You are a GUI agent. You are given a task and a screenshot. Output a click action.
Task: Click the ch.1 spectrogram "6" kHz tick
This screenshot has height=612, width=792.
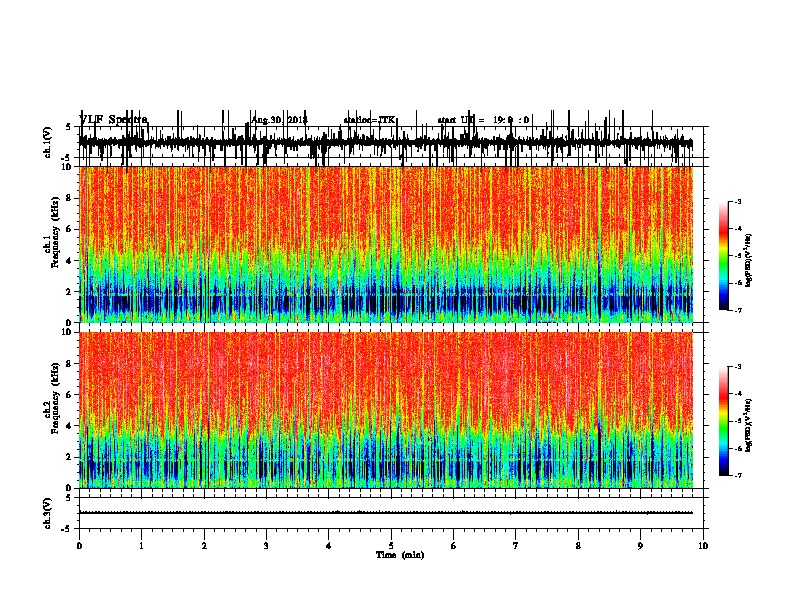tap(69, 229)
